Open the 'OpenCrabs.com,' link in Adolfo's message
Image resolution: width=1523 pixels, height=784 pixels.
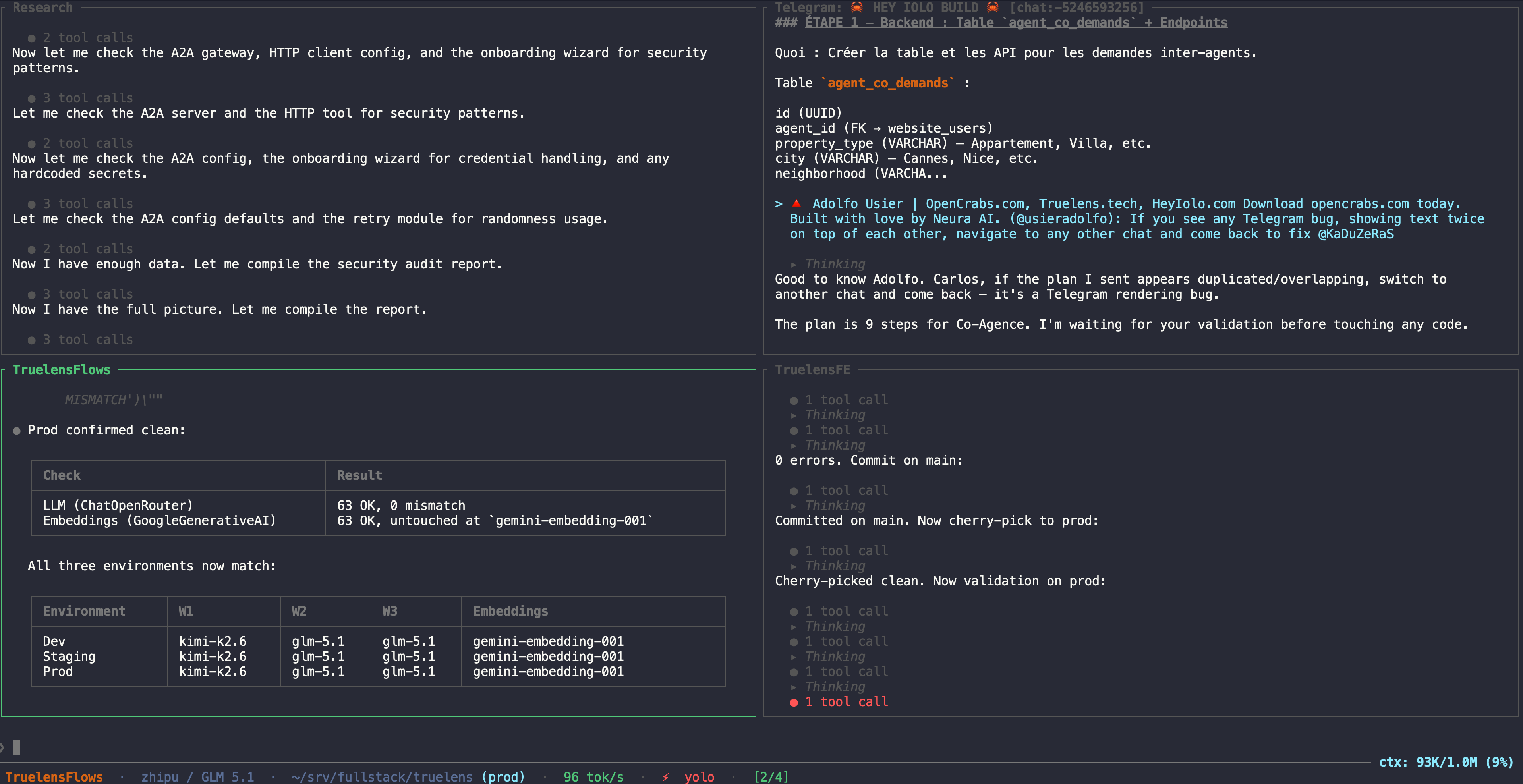(x=978, y=203)
